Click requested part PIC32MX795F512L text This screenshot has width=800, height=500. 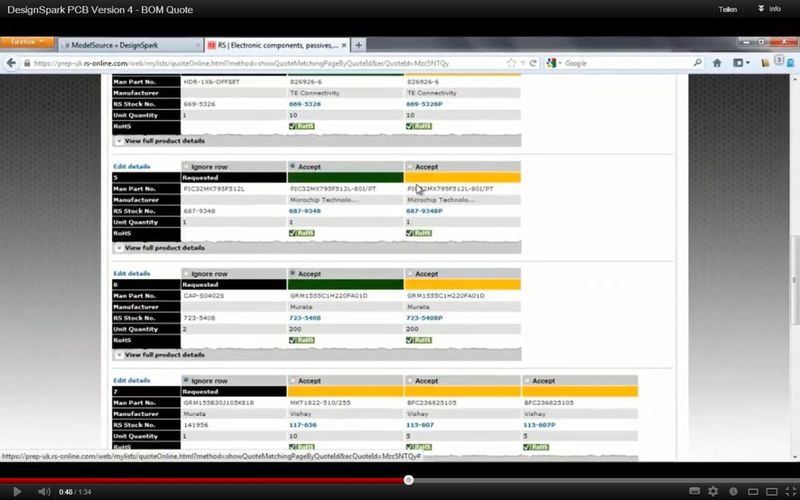pyautogui.click(x=214, y=189)
